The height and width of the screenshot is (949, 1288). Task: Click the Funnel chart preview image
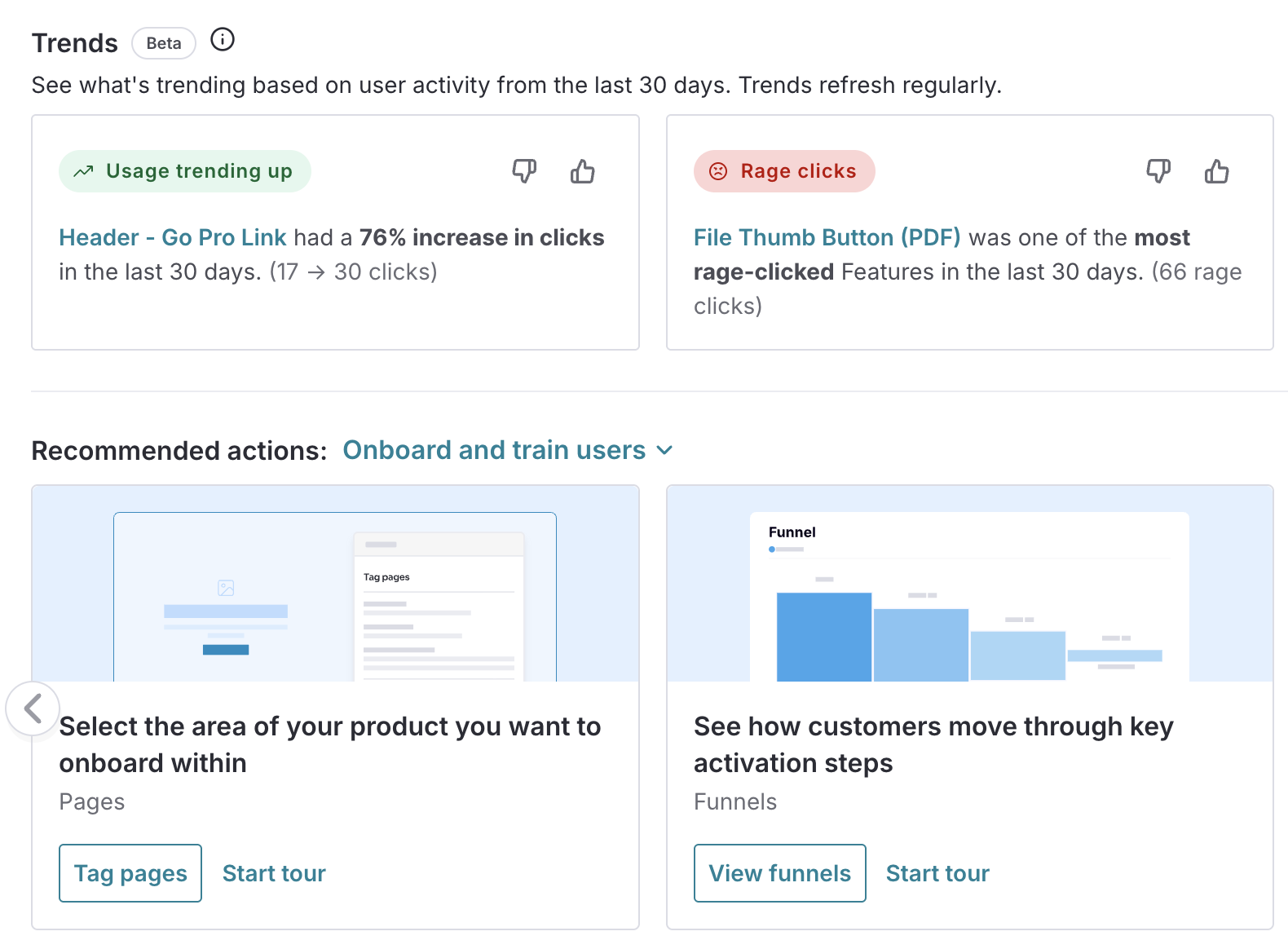point(969,596)
